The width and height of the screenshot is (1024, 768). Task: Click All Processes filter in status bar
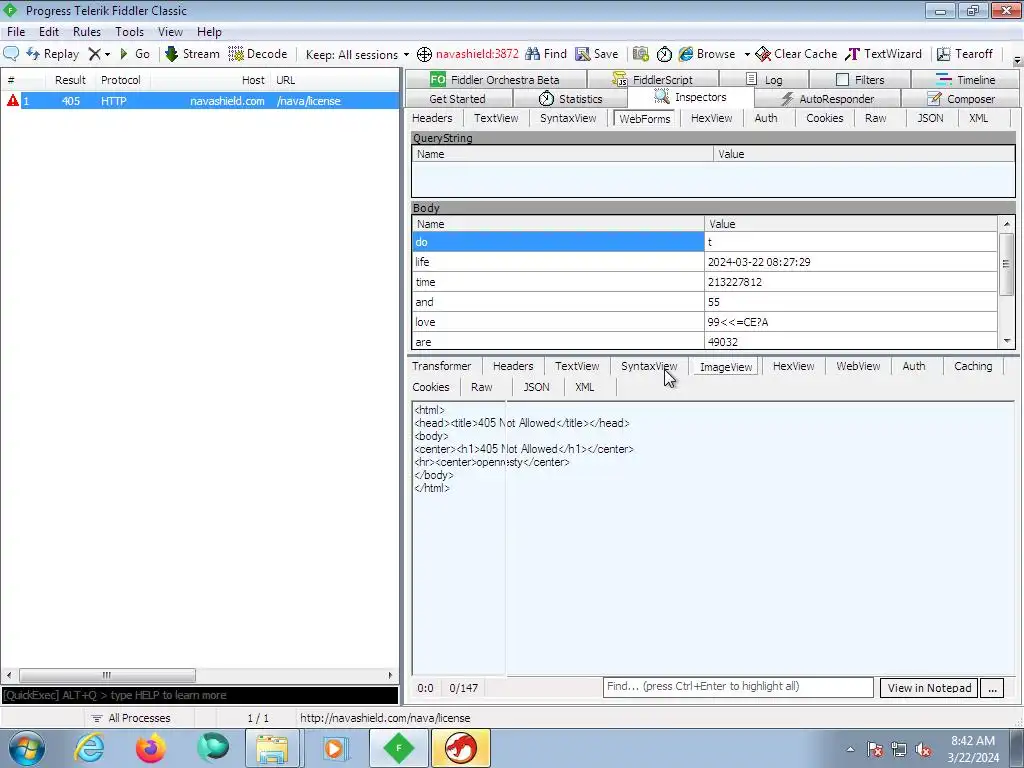point(131,718)
